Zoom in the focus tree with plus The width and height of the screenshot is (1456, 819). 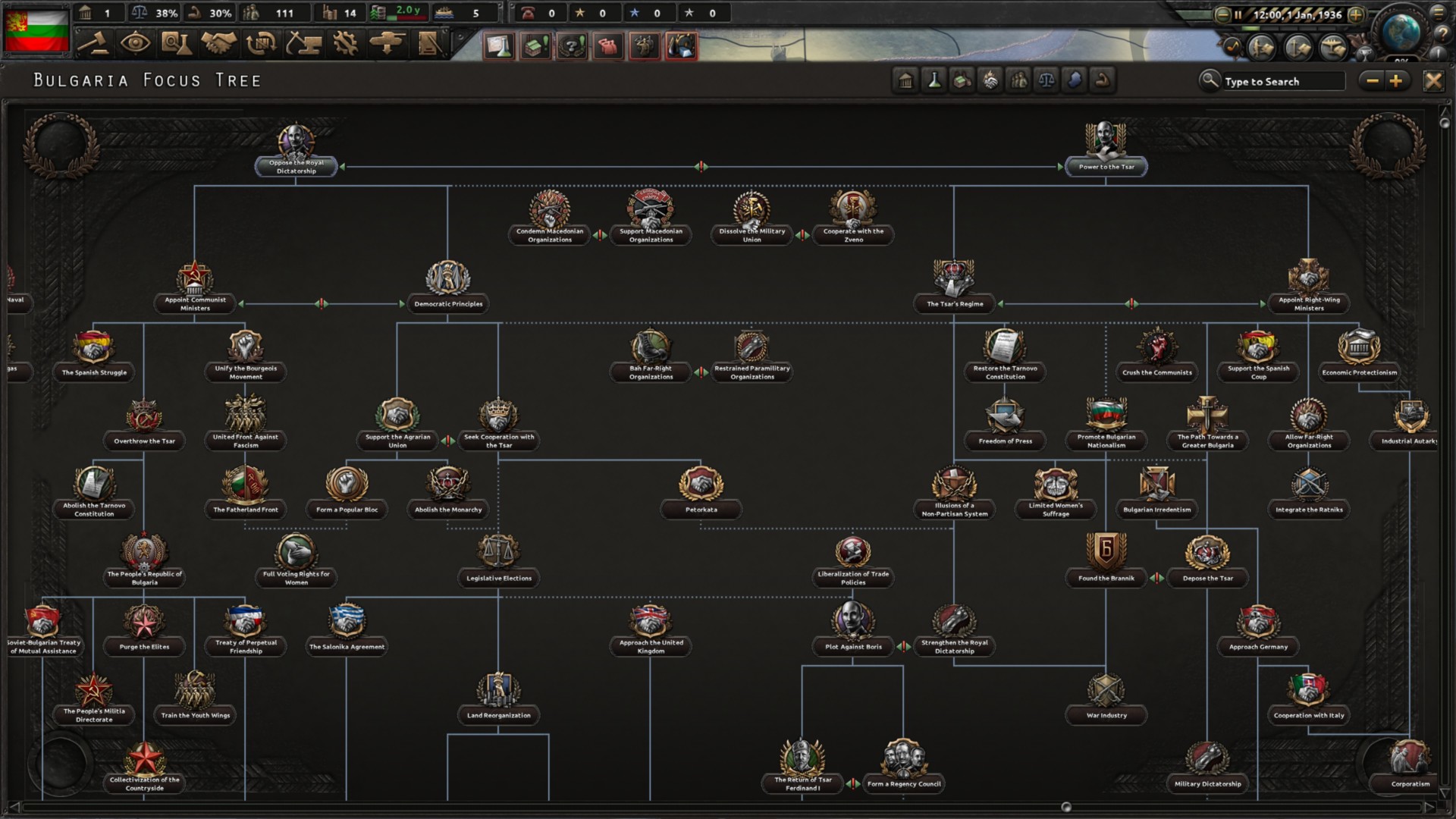coord(1396,80)
